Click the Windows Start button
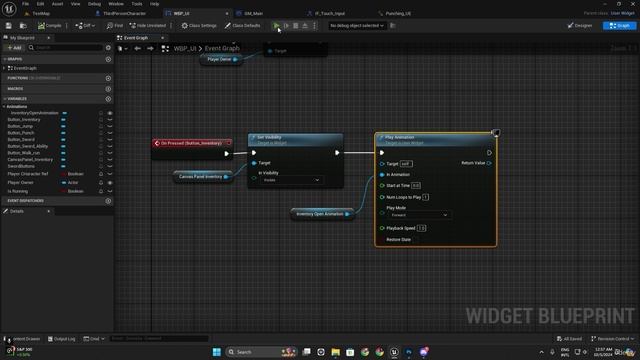Screen dimensions: 640x360 click(x=217, y=352)
